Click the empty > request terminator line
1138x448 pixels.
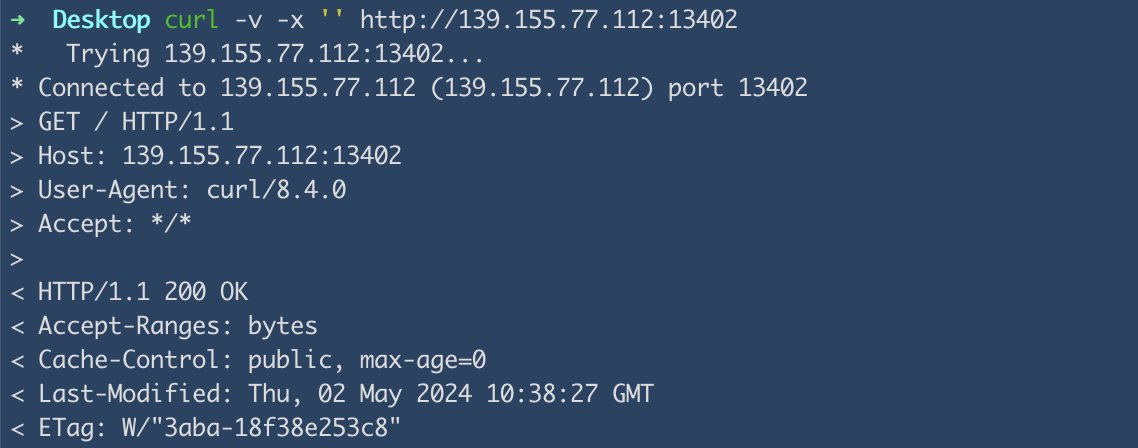16,259
